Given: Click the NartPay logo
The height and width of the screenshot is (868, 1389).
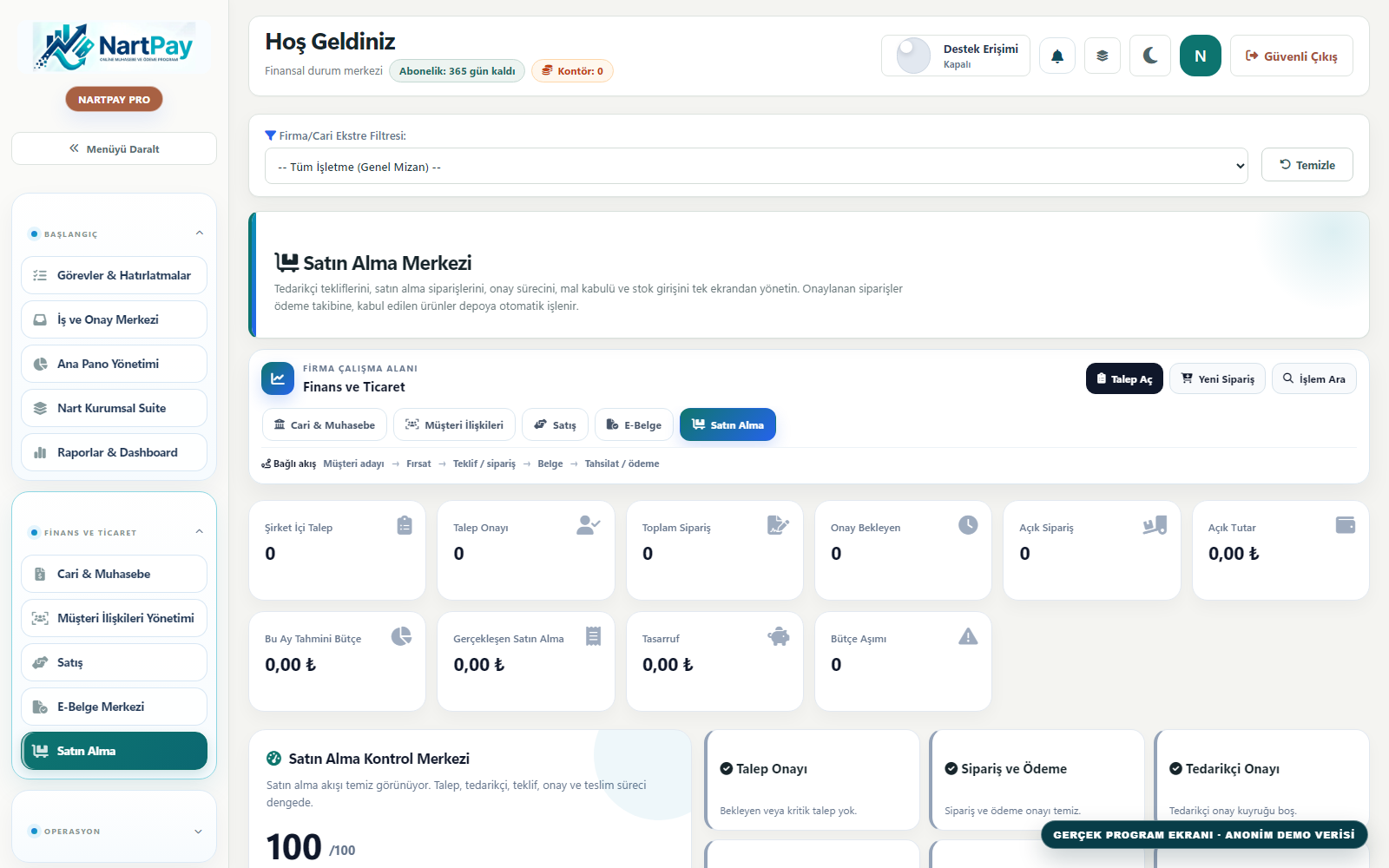Looking at the screenshot, I should pos(114,47).
